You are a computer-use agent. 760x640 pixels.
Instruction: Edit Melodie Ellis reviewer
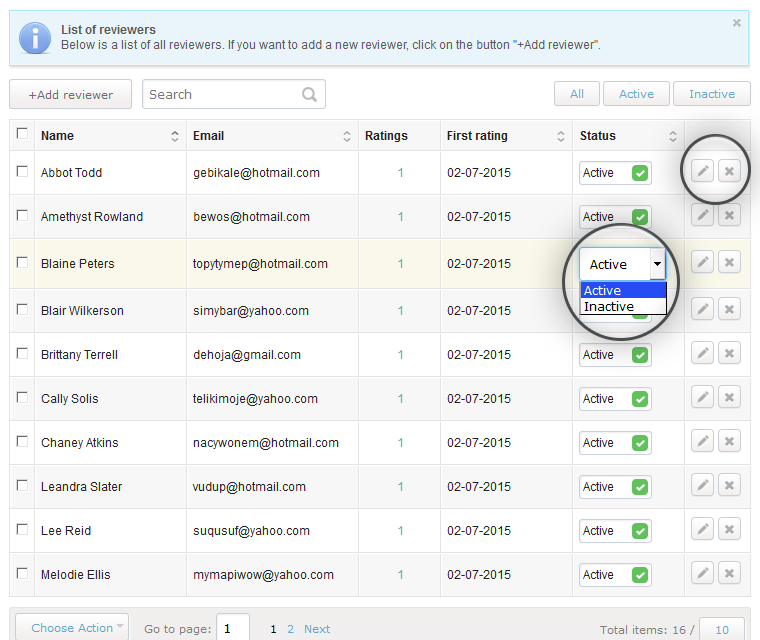point(702,573)
